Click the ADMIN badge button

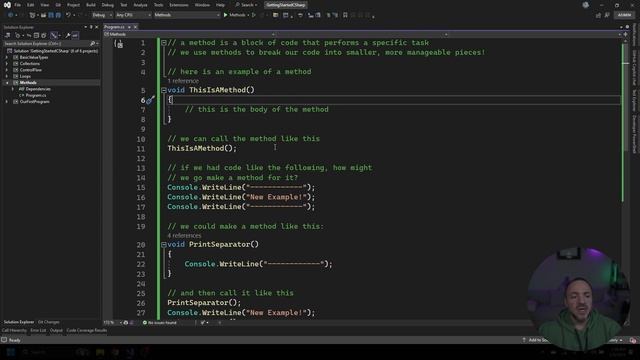(624, 15)
